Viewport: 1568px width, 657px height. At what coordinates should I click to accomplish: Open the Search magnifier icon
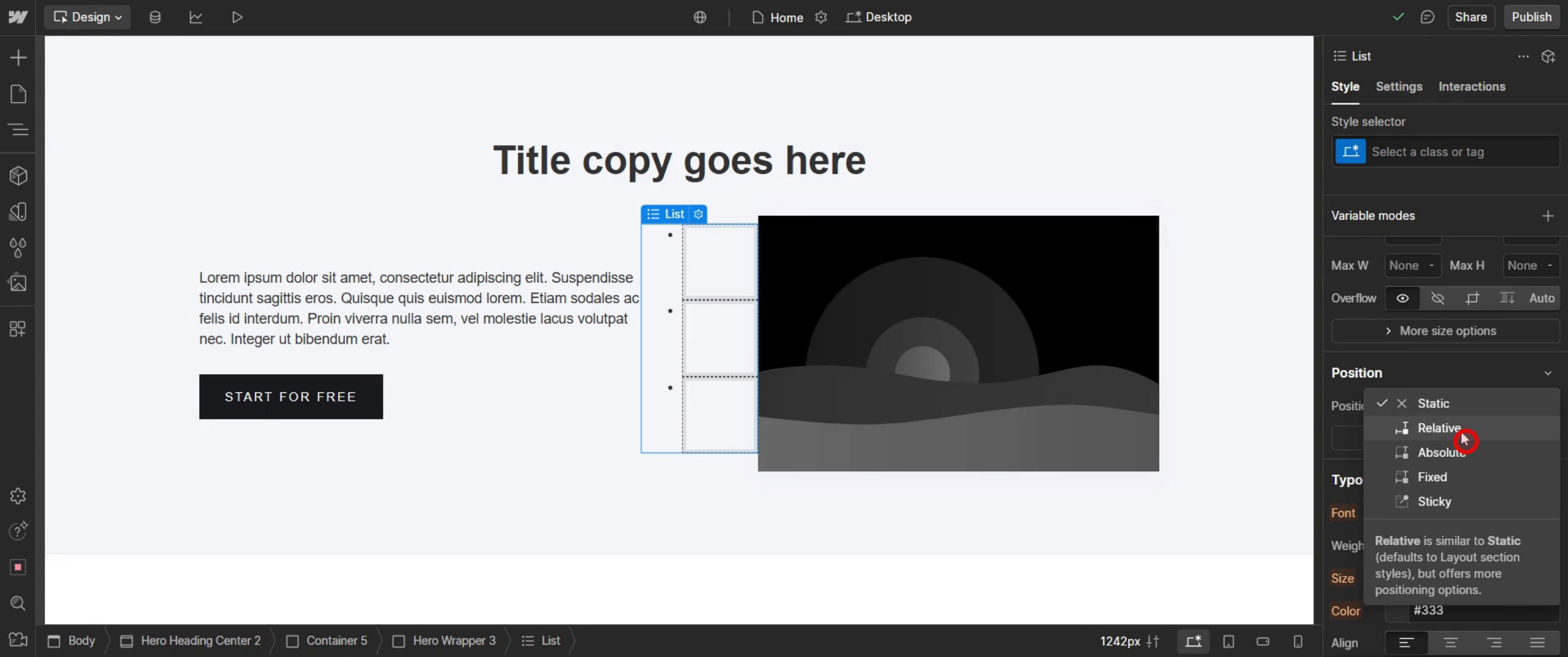pos(18,603)
